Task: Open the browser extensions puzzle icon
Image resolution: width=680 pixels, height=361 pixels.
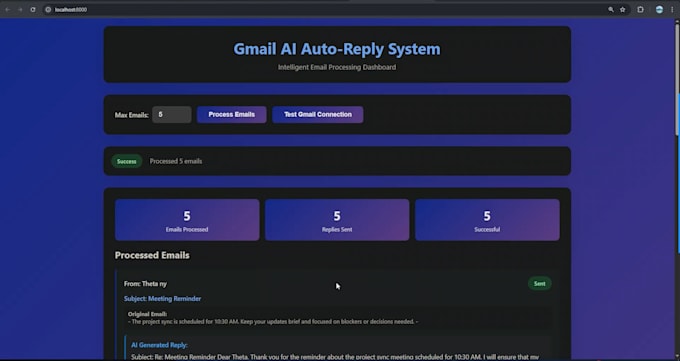Action: [x=641, y=10]
